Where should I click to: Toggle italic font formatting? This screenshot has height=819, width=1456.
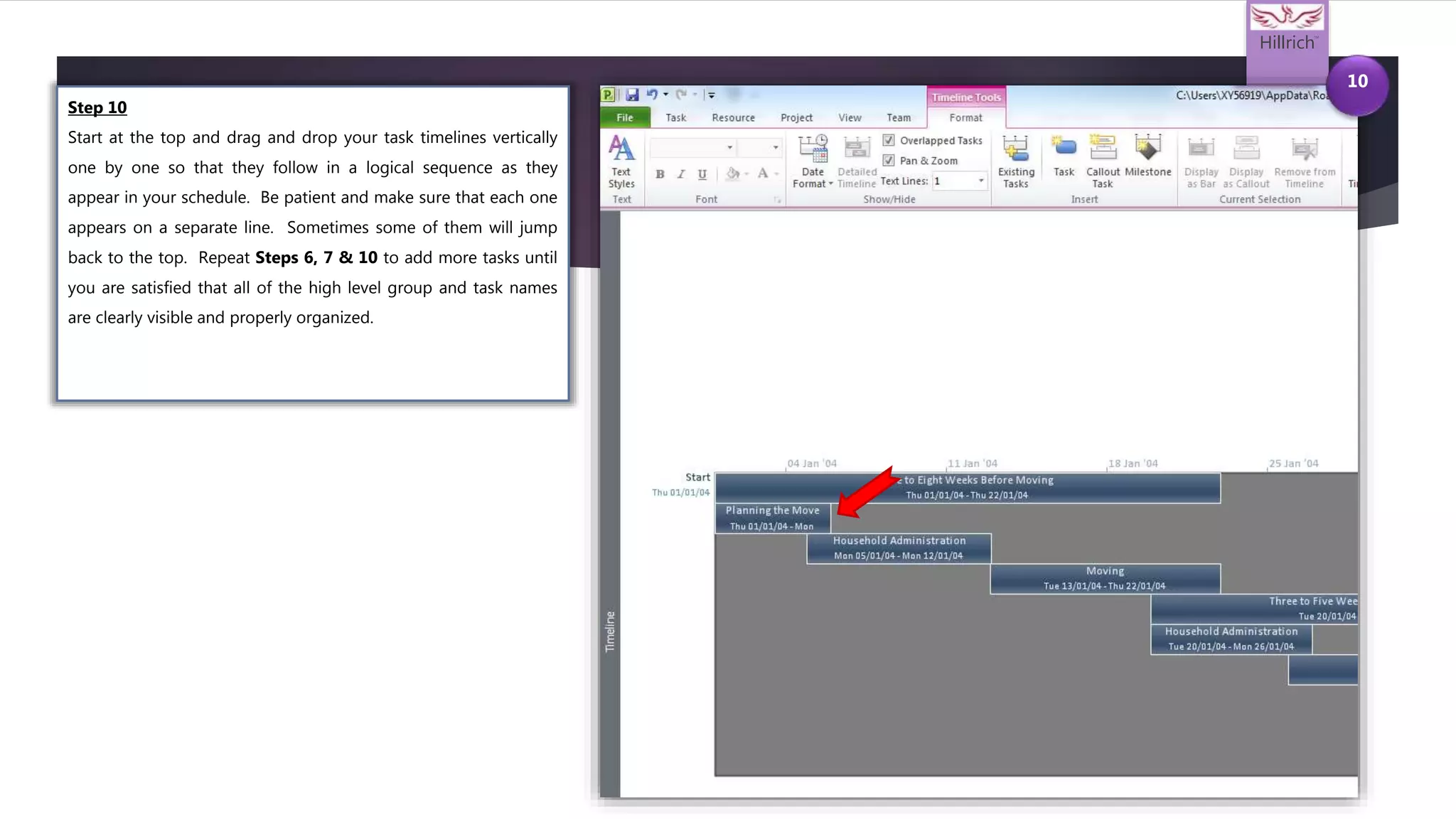click(681, 174)
